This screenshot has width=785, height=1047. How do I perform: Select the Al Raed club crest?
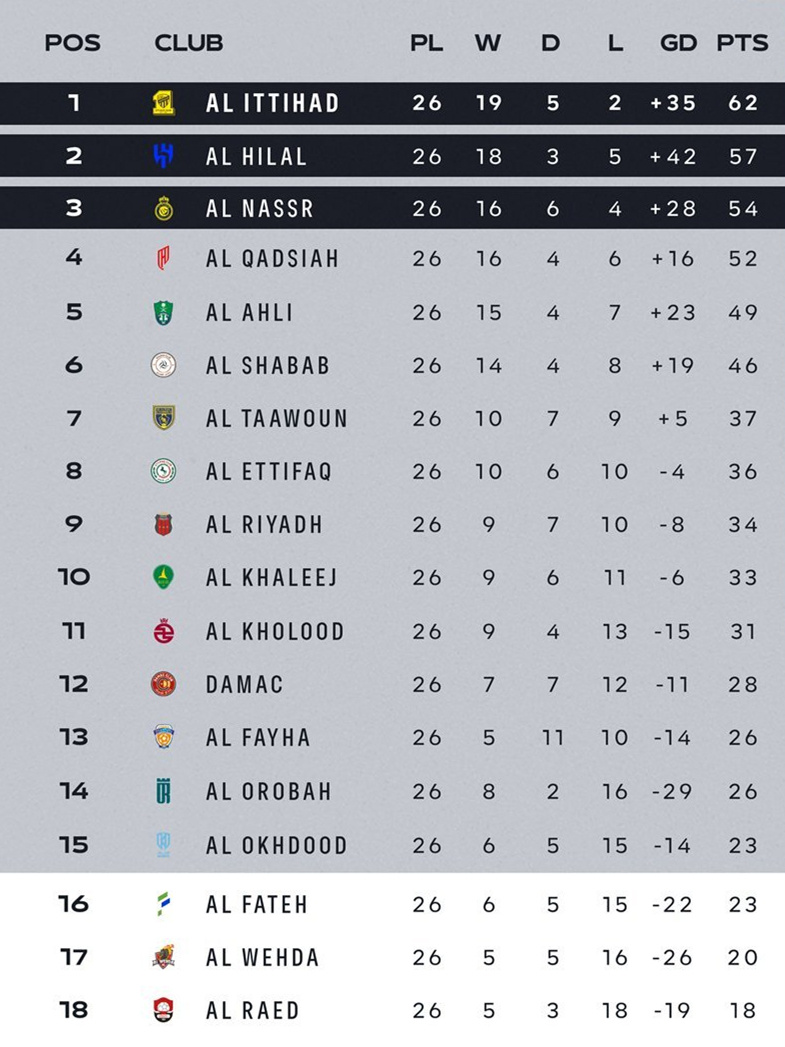[x=164, y=1010]
